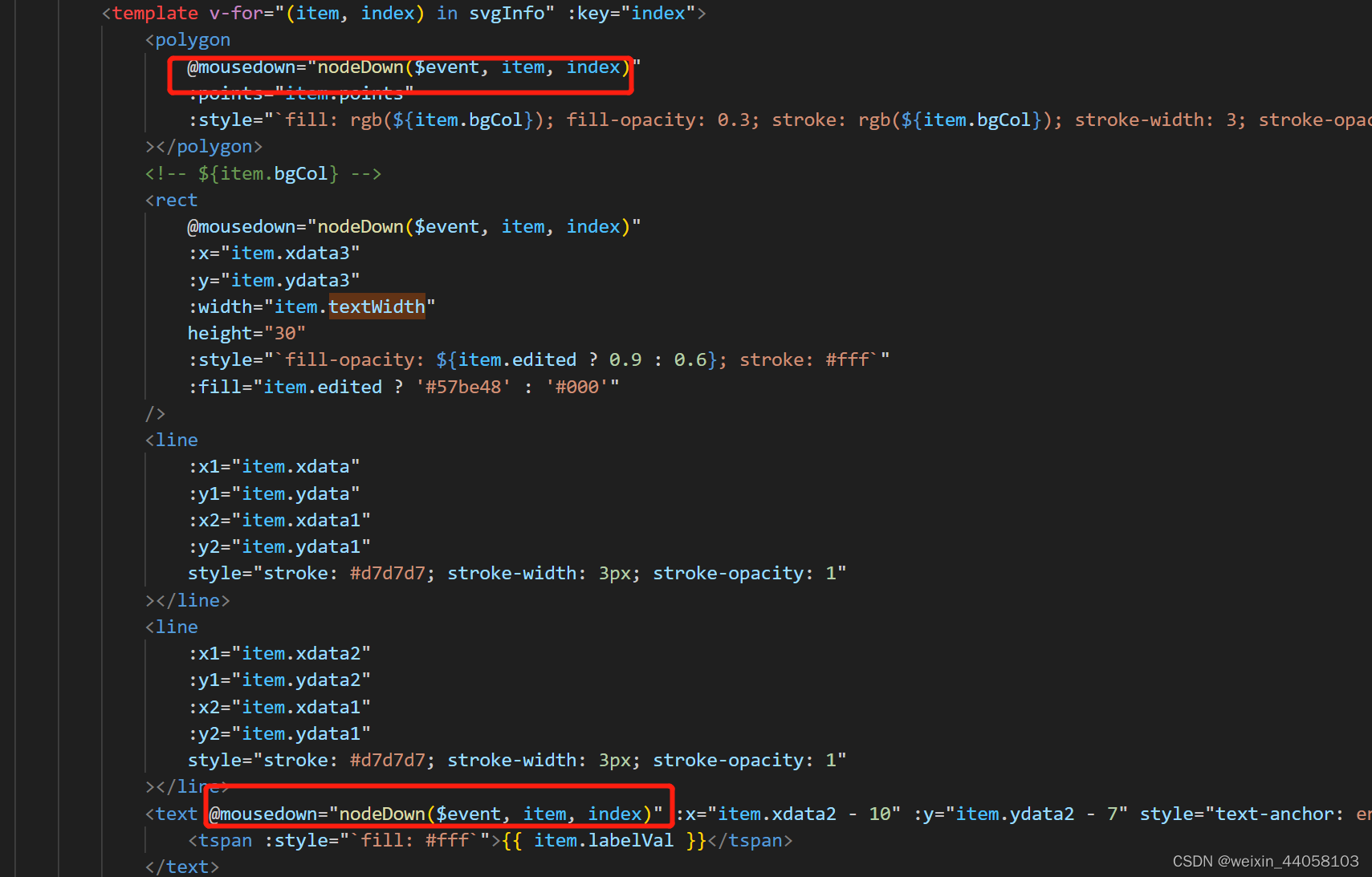Click the closing </text> tag
1372x877 pixels.
click(181, 866)
